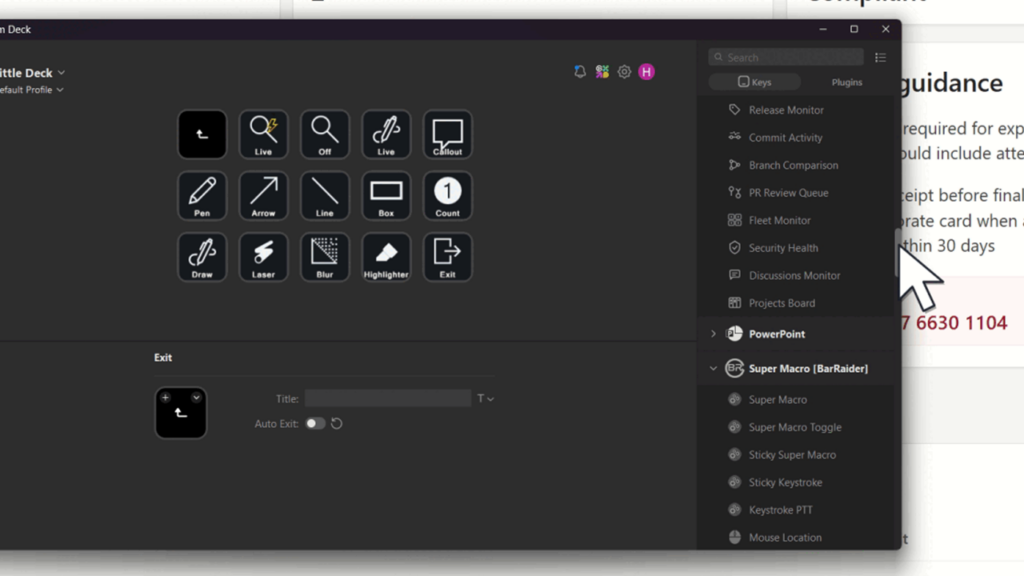Image resolution: width=1024 pixels, height=576 pixels.
Task: Select the Draw key
Action: 202,257
